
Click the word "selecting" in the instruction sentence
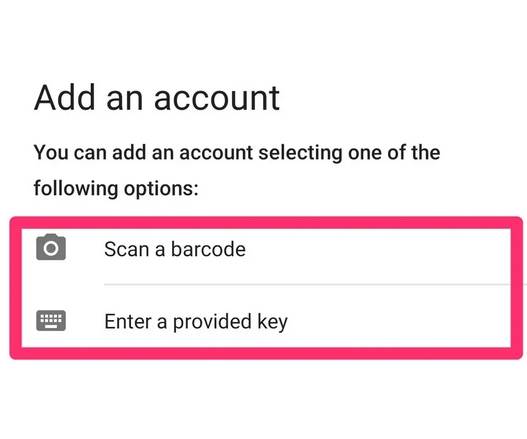click(x=300, y=153)
